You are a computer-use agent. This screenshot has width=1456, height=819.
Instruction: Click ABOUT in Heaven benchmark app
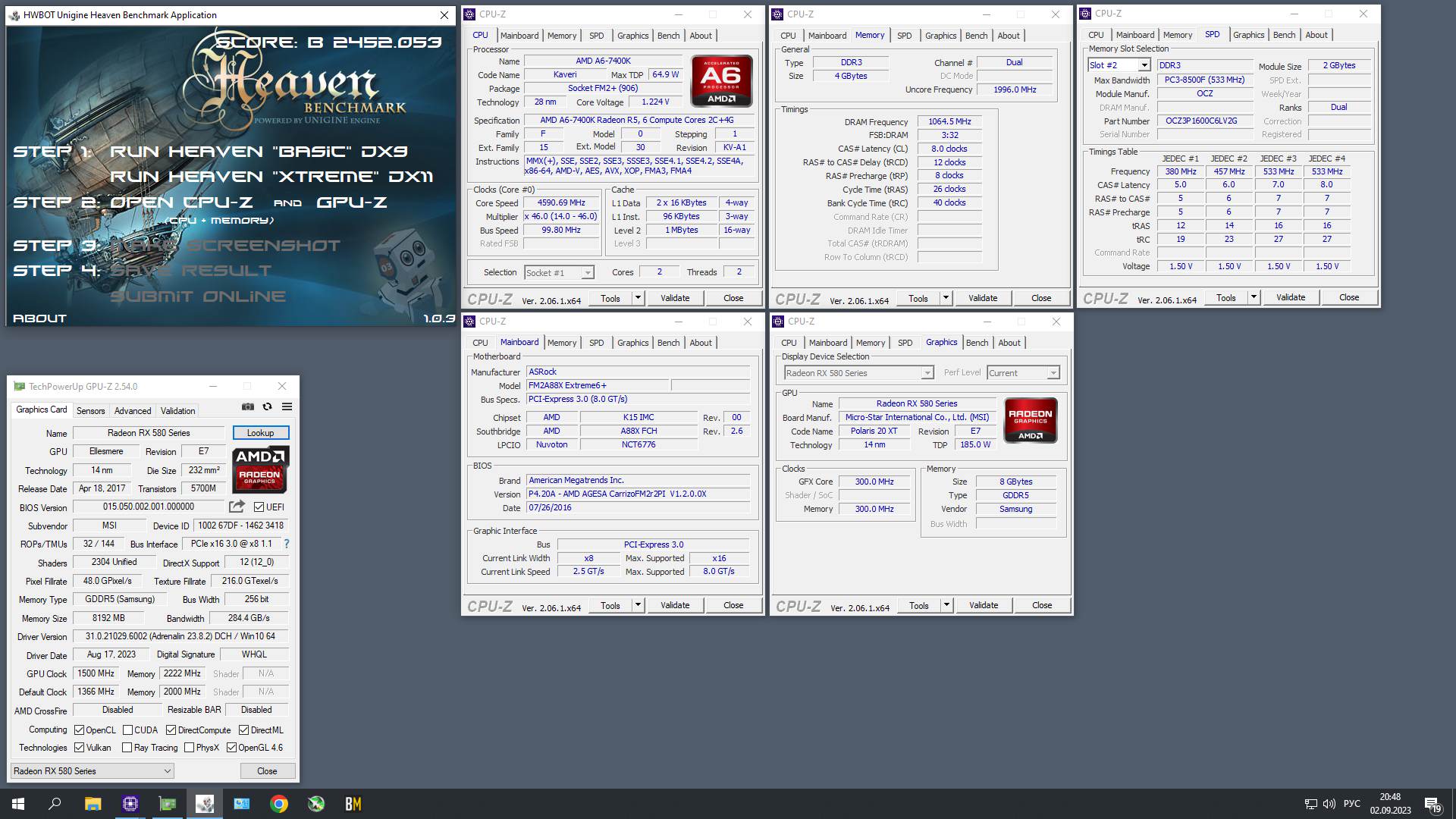(39, 318)
